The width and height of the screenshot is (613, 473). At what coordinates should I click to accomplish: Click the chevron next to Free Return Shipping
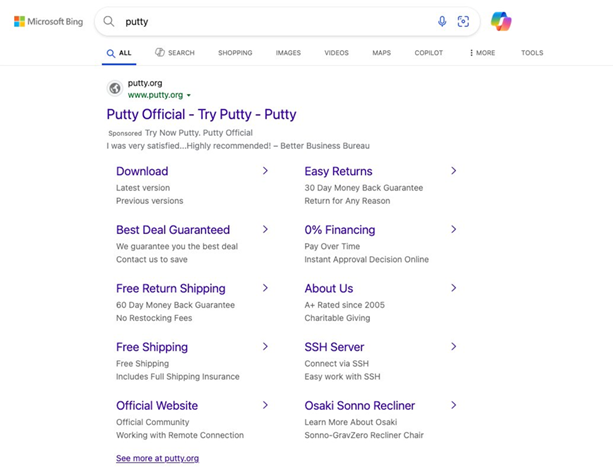[x=265, y=288]
